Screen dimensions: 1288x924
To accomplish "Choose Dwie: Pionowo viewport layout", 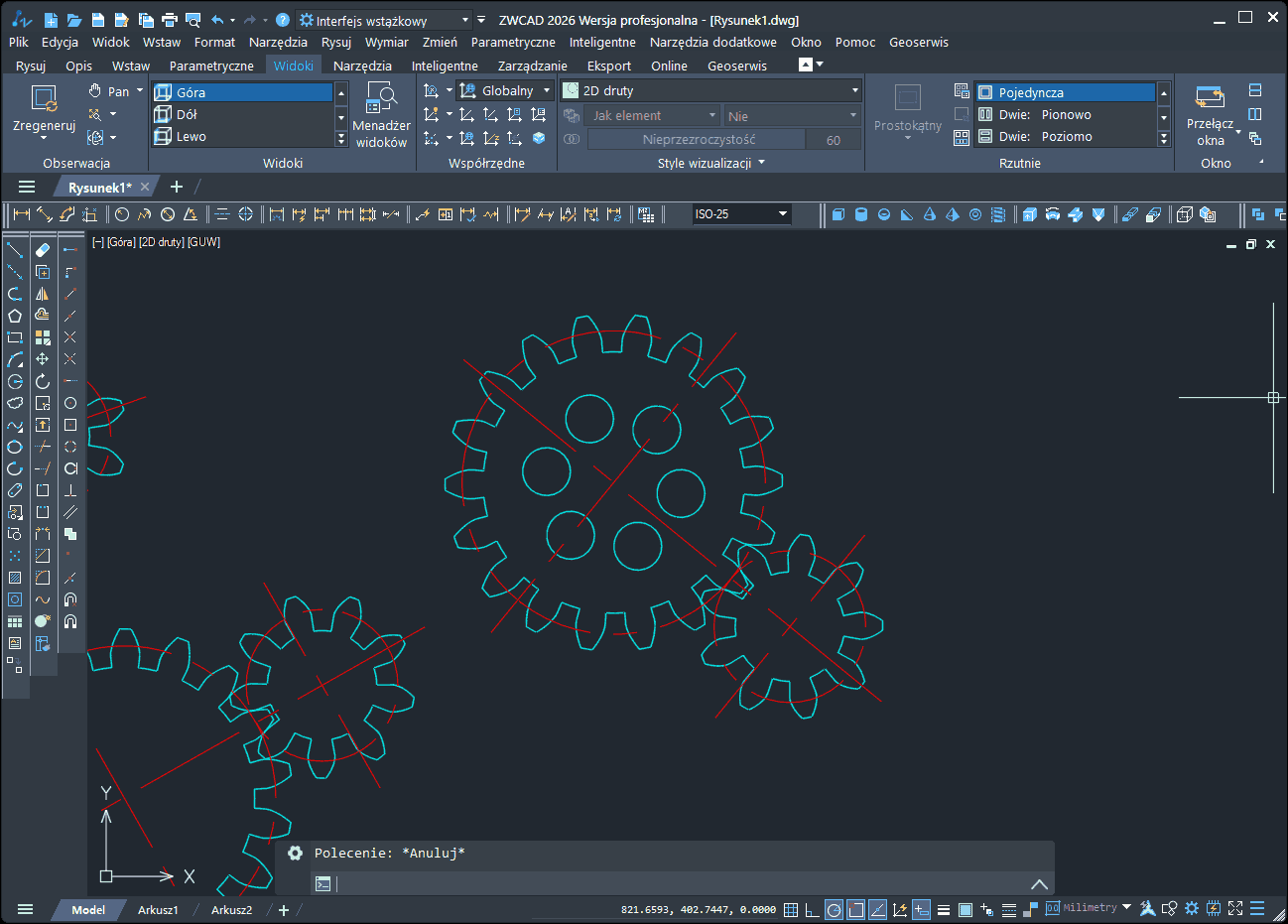I will click(1065, 114).
